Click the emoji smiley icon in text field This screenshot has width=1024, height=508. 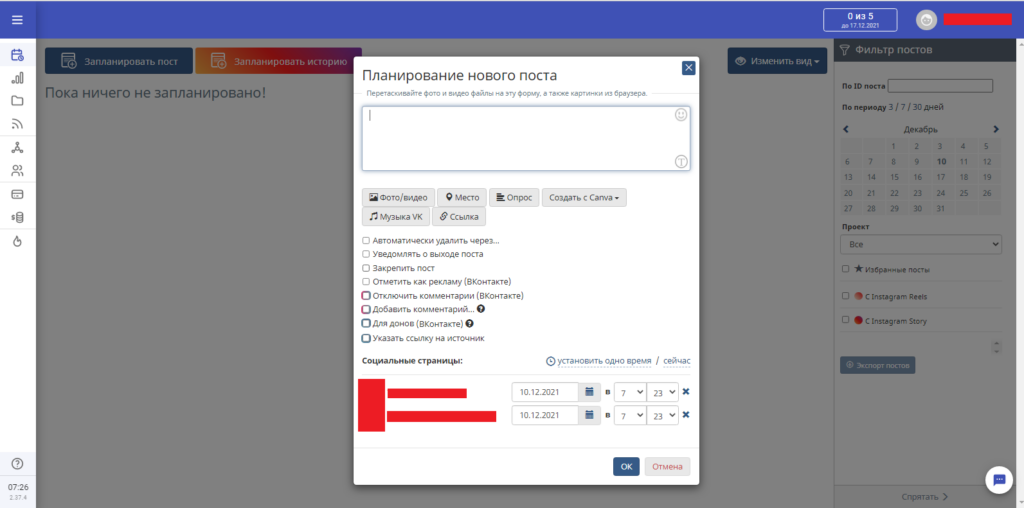(681, 116)
